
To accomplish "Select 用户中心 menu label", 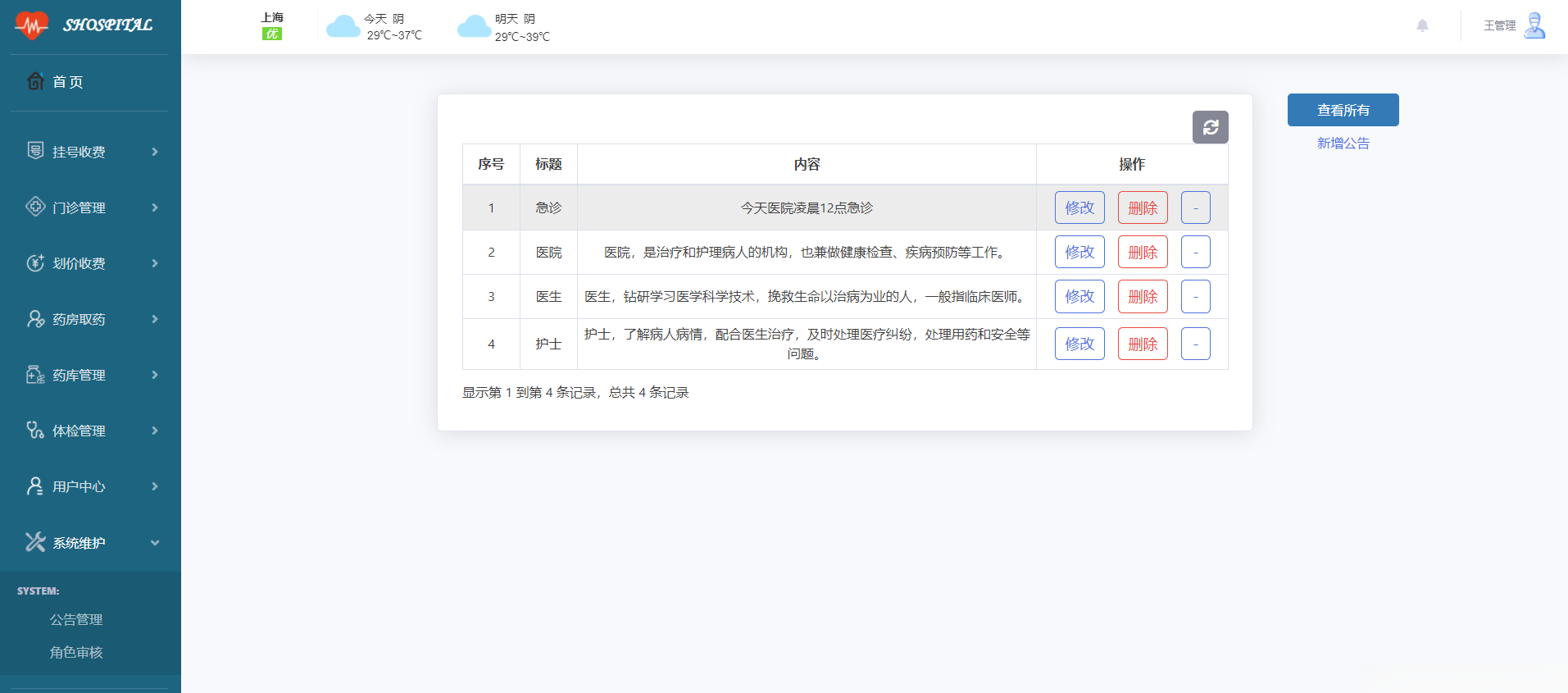I will (79, 486).
